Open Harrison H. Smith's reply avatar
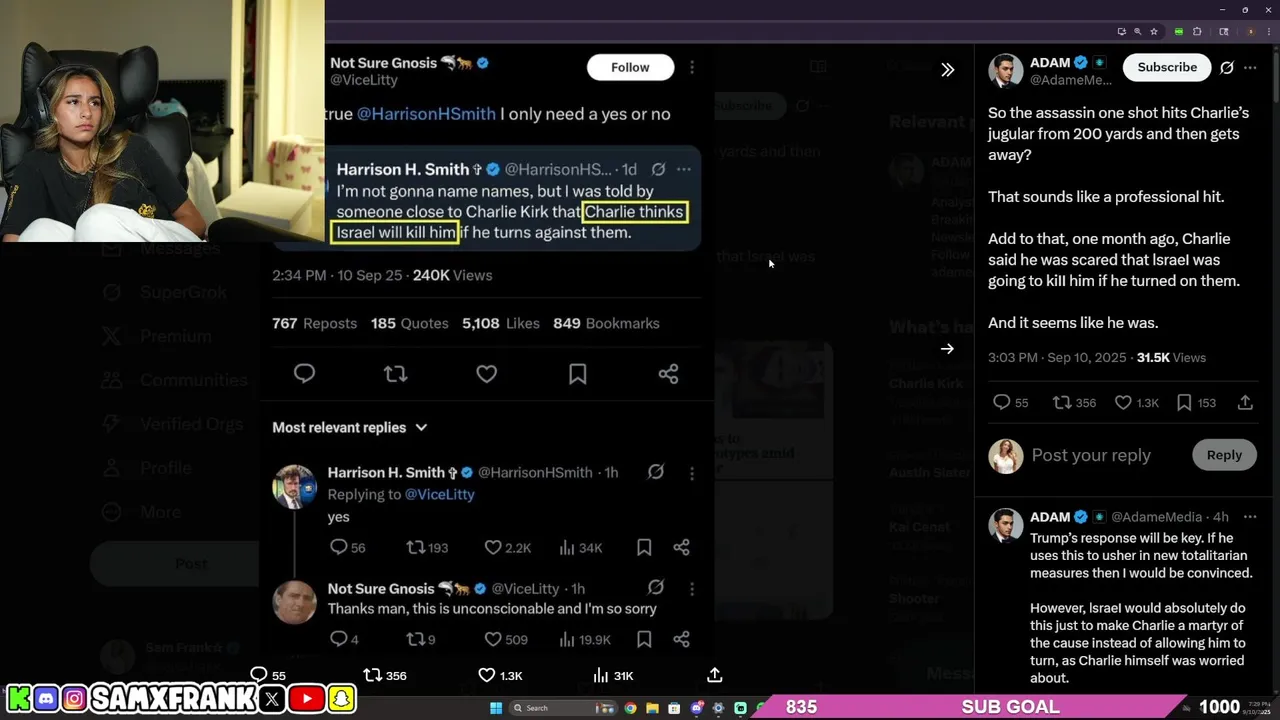Viewport: 1280px width, 720px height. 294,486
